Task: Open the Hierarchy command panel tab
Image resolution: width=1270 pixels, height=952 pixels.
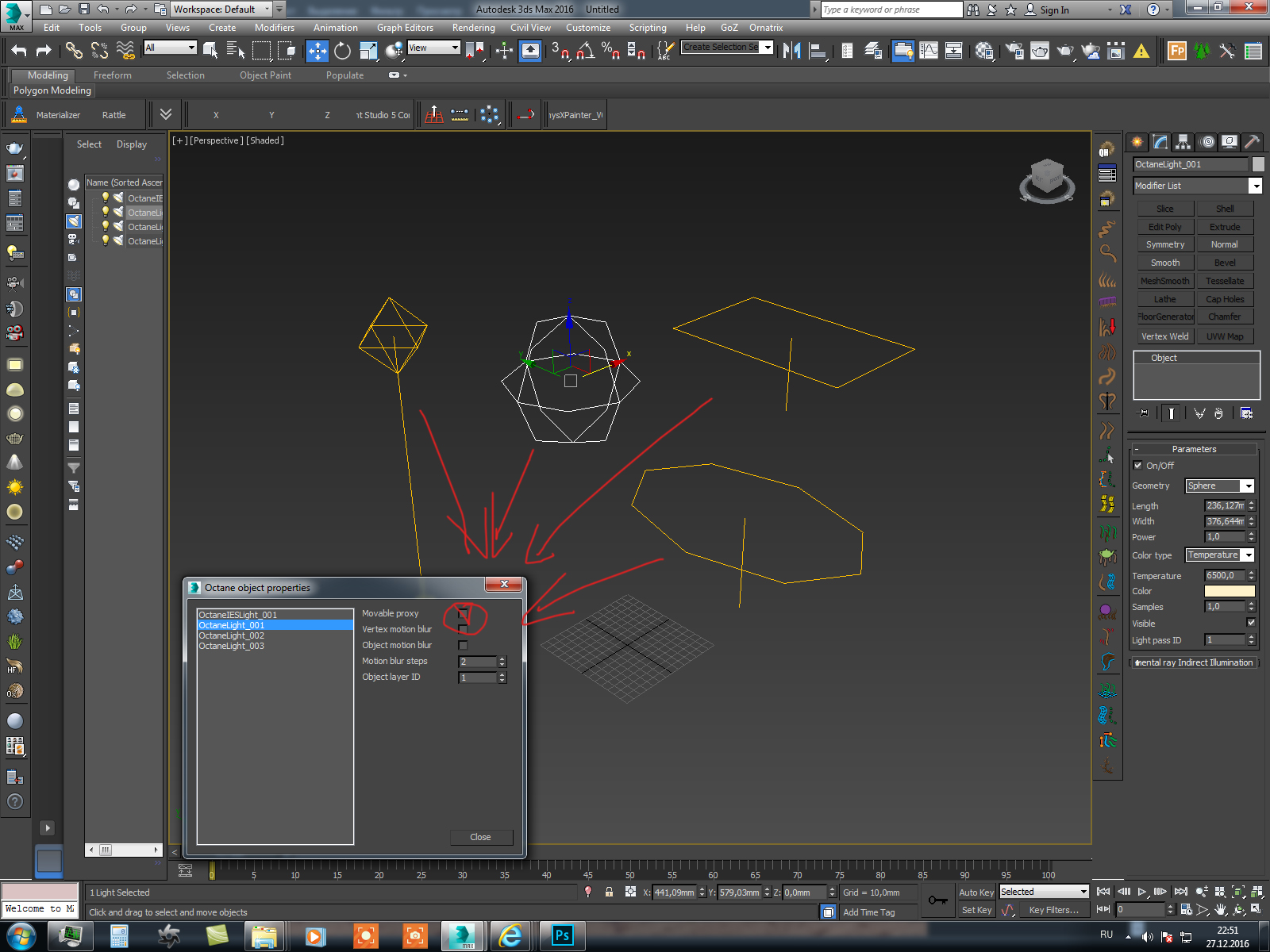Action: 1183,142
